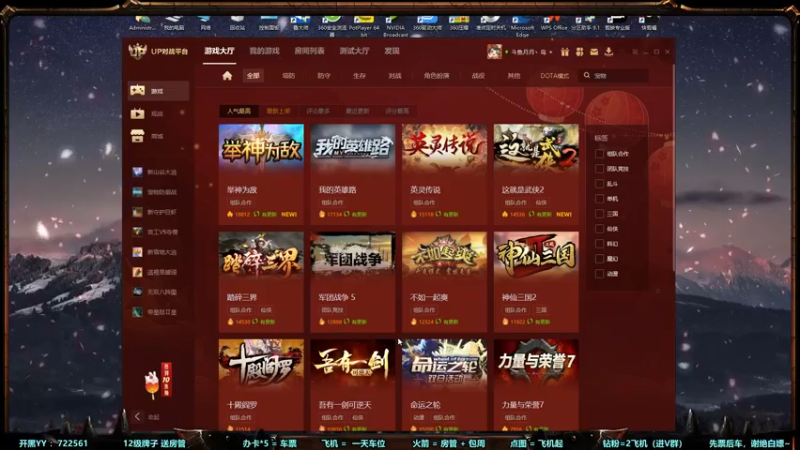
Task: Click 有更新 on the 英灵传说 card
Action: [451, 214]
